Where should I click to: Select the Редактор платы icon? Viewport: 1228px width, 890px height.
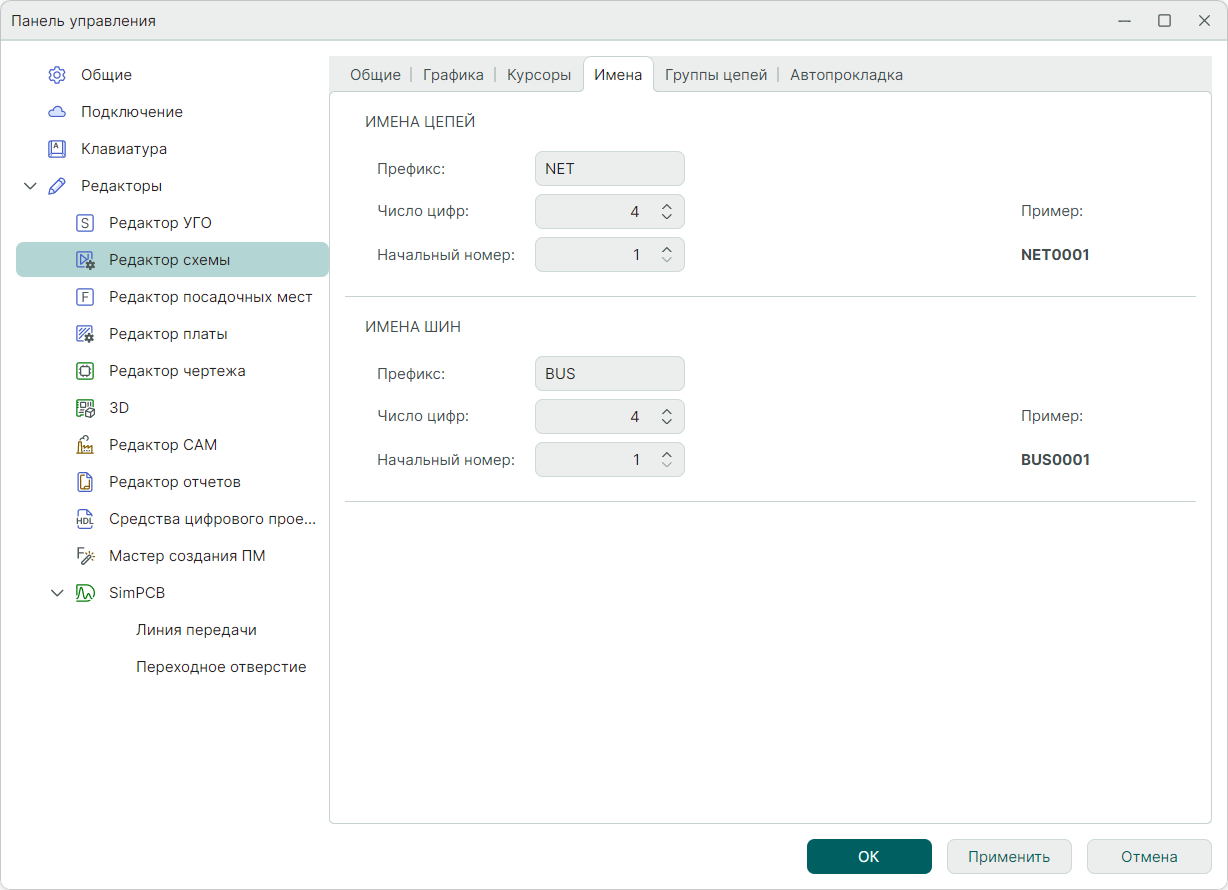(85, 334)
